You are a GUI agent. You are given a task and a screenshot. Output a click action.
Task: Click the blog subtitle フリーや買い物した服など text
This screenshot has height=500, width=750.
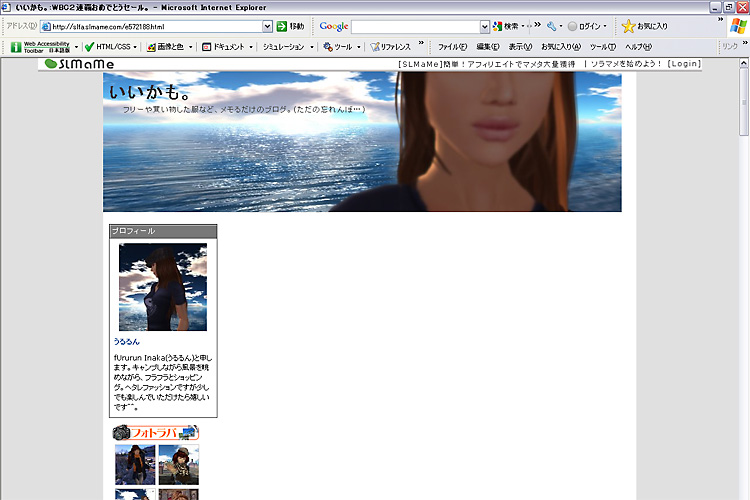coord(244,110)
